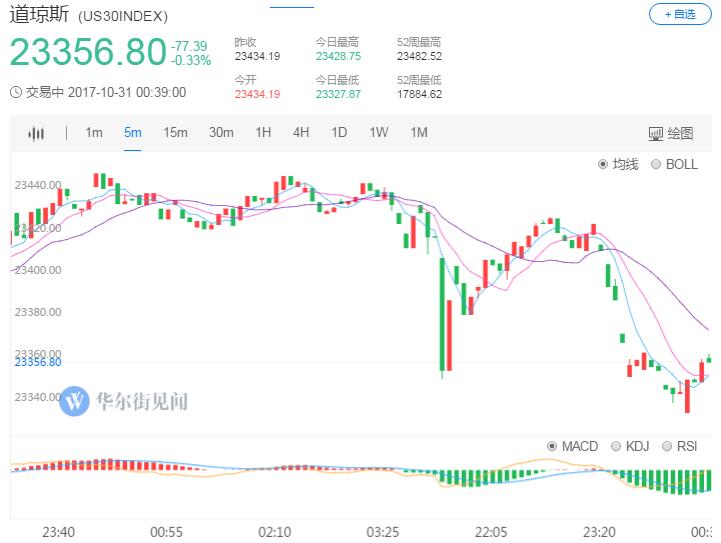Switch to the 1D daily tab
Screen dimensions: 721x543
pos(339,133)
